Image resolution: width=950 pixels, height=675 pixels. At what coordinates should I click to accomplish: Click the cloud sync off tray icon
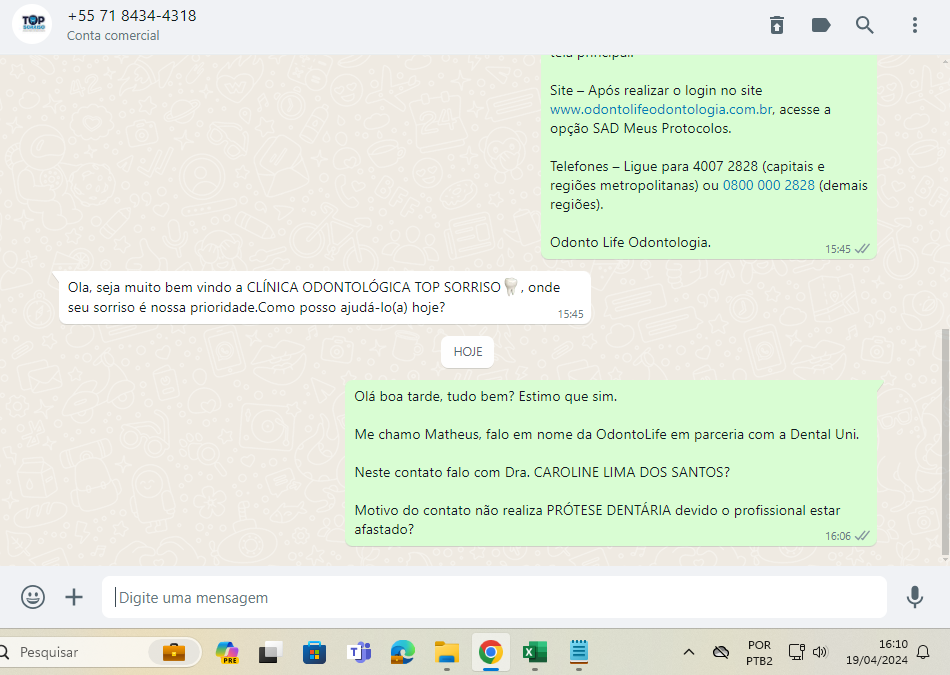pyautogui.click(x=721, y=652)
